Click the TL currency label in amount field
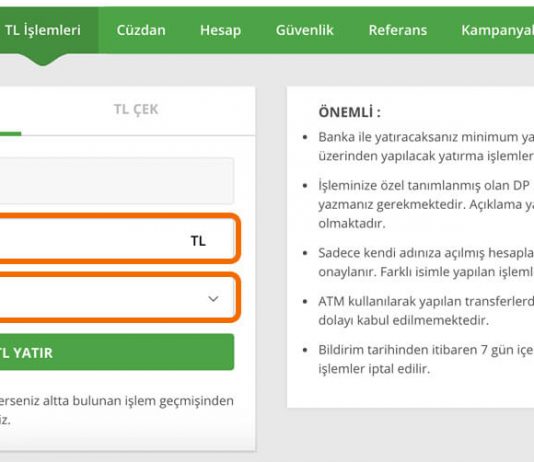The height and width of the screenshot is (462, 534). pyautogui.click(x=198, y=241)
